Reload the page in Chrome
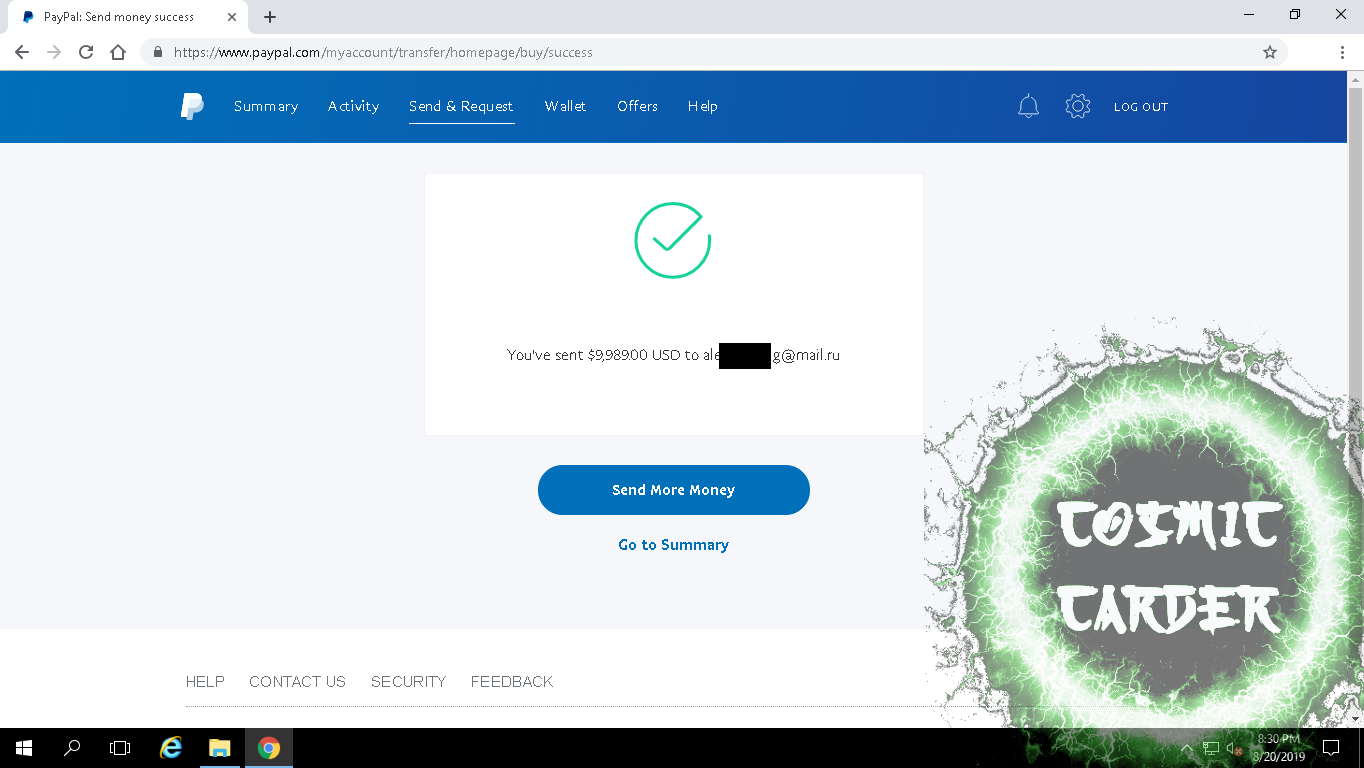Viewport: 1364px width, 768px height. coord(86,52)
